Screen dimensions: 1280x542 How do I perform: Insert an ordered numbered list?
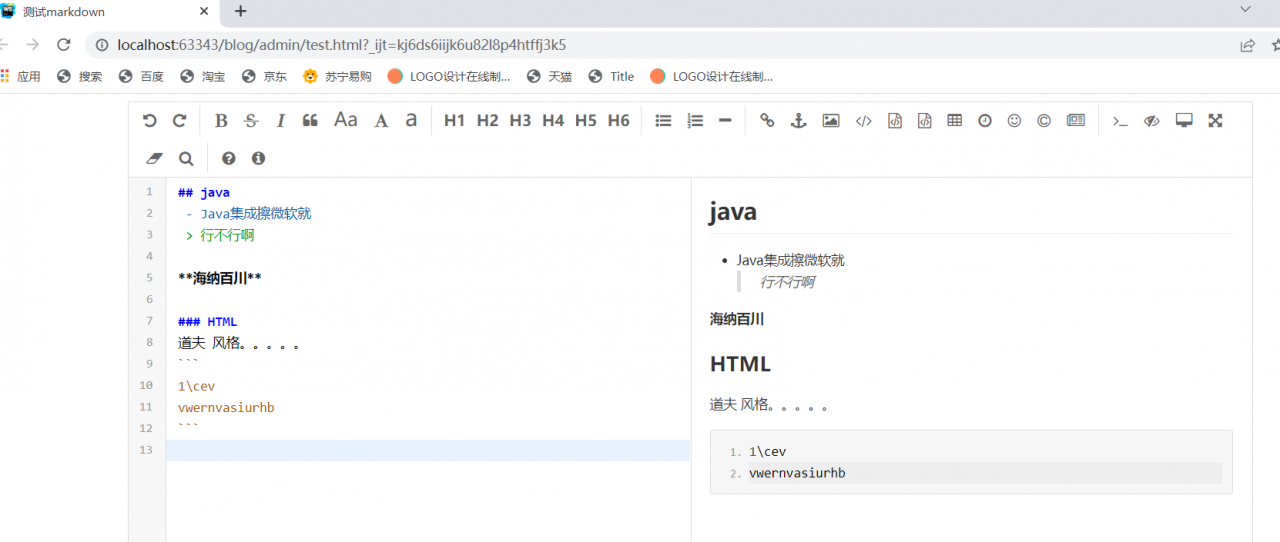(695, 121)
